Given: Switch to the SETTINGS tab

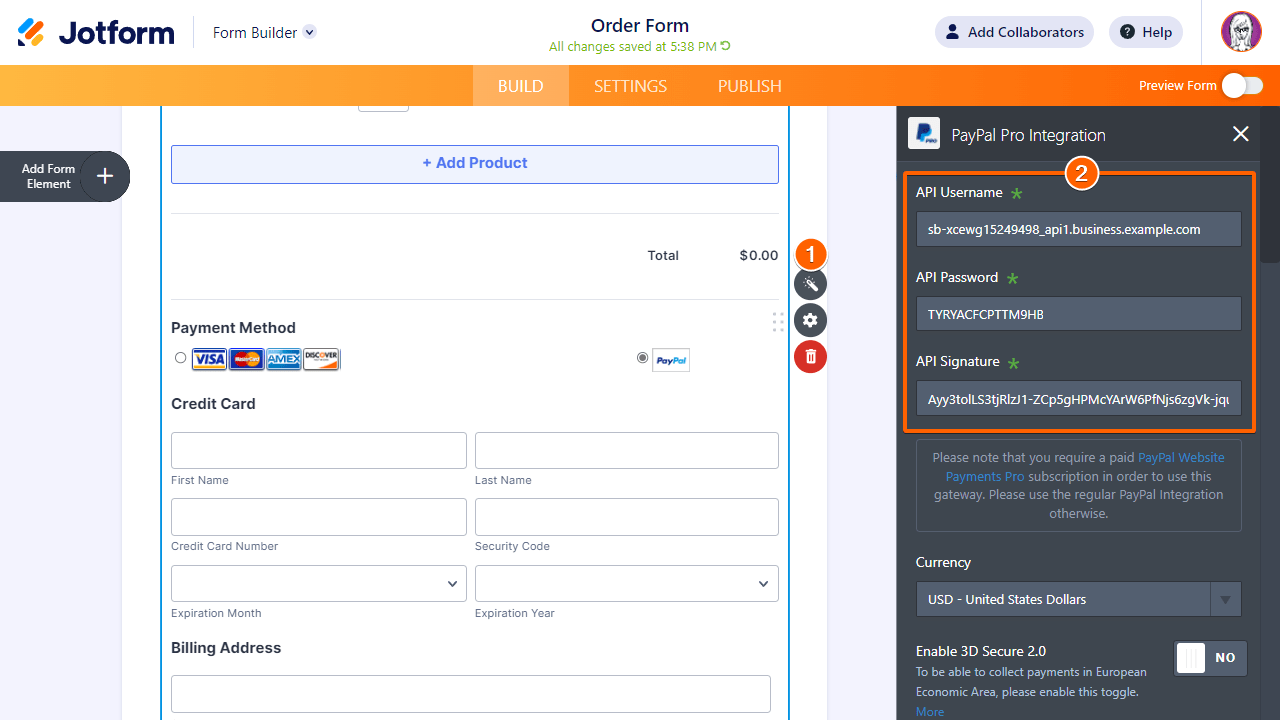Looking at the screenshot, I should [631, 86].
